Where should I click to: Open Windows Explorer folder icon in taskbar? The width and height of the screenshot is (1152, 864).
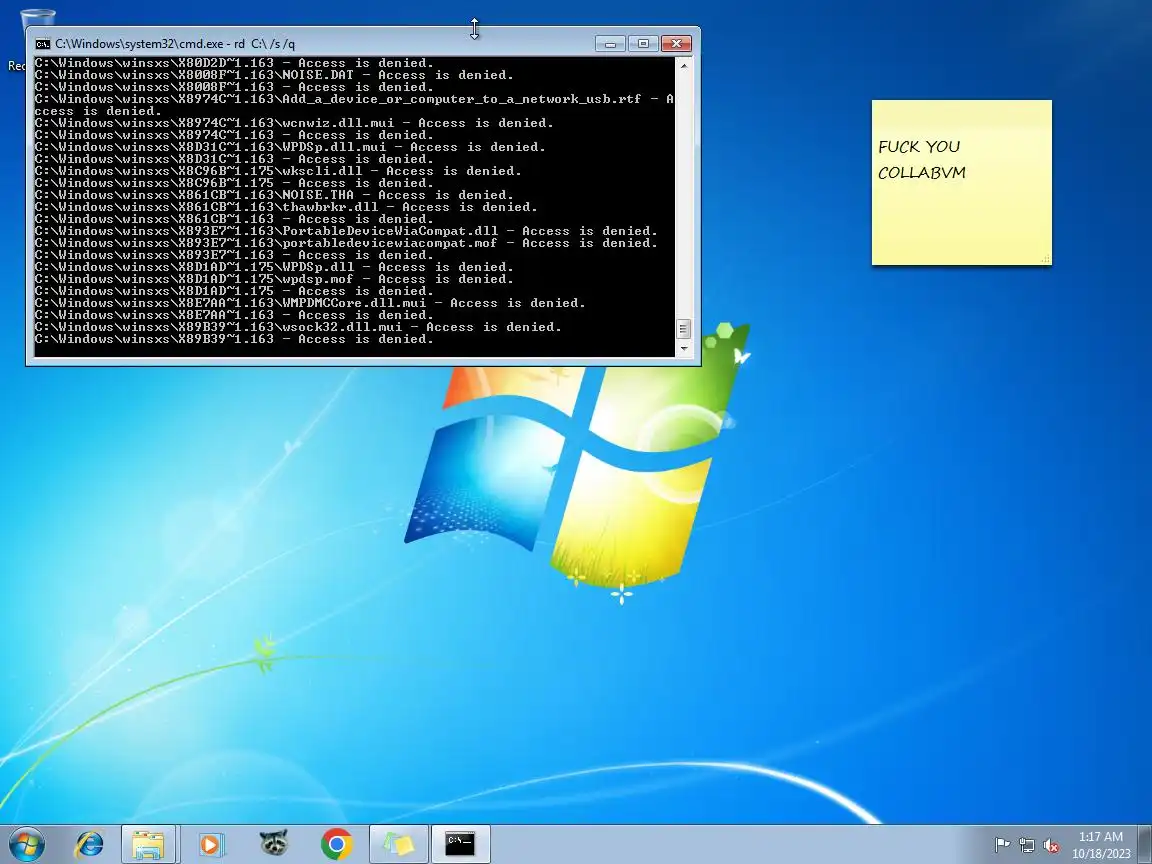click(148, 844)
